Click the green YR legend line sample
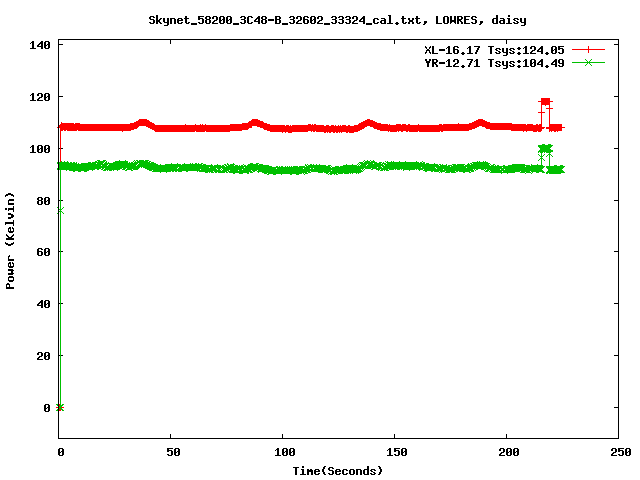 pos(588,63)
